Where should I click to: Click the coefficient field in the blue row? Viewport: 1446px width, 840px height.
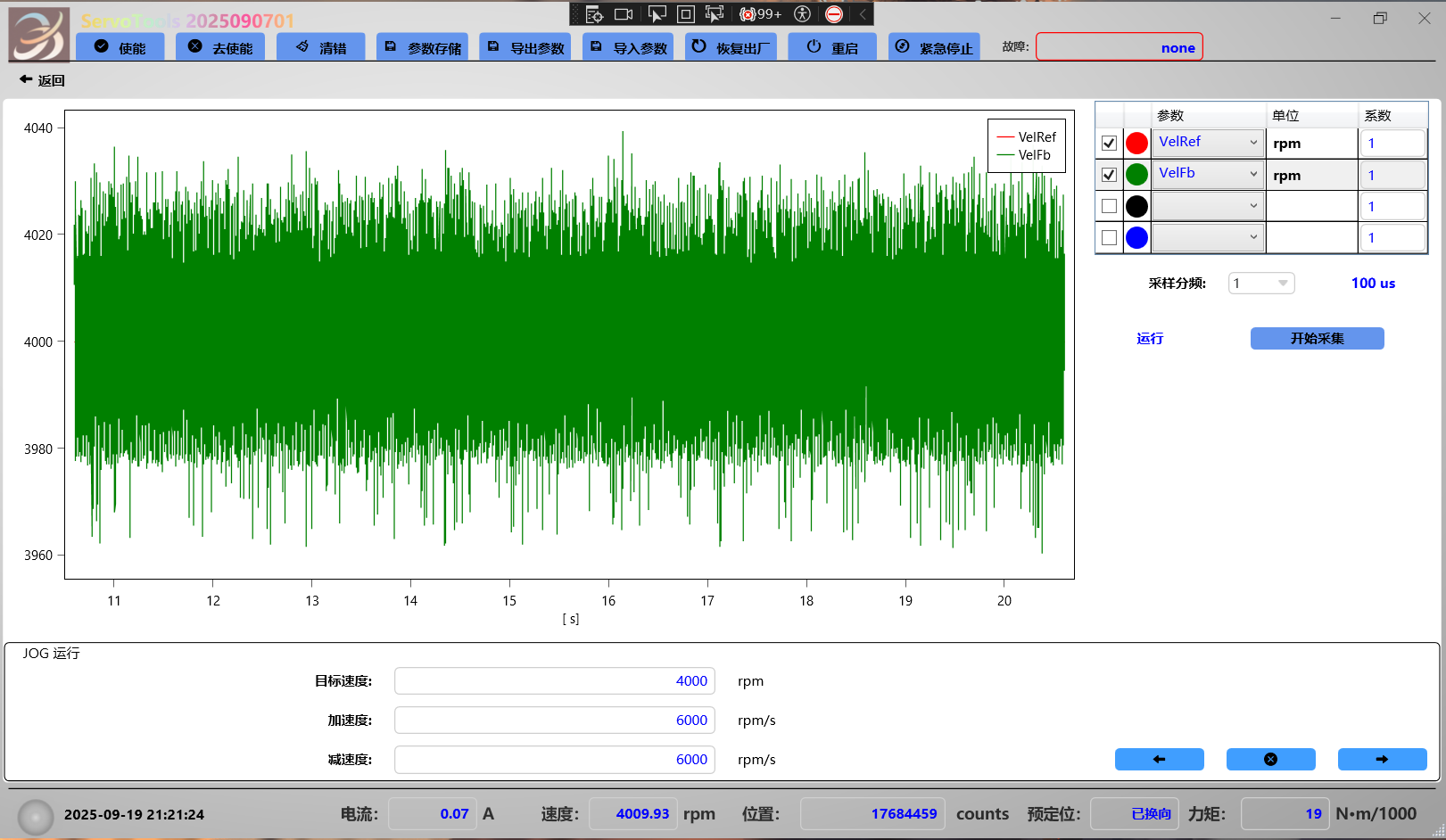pyautogui.click(x=1392, y=237)
